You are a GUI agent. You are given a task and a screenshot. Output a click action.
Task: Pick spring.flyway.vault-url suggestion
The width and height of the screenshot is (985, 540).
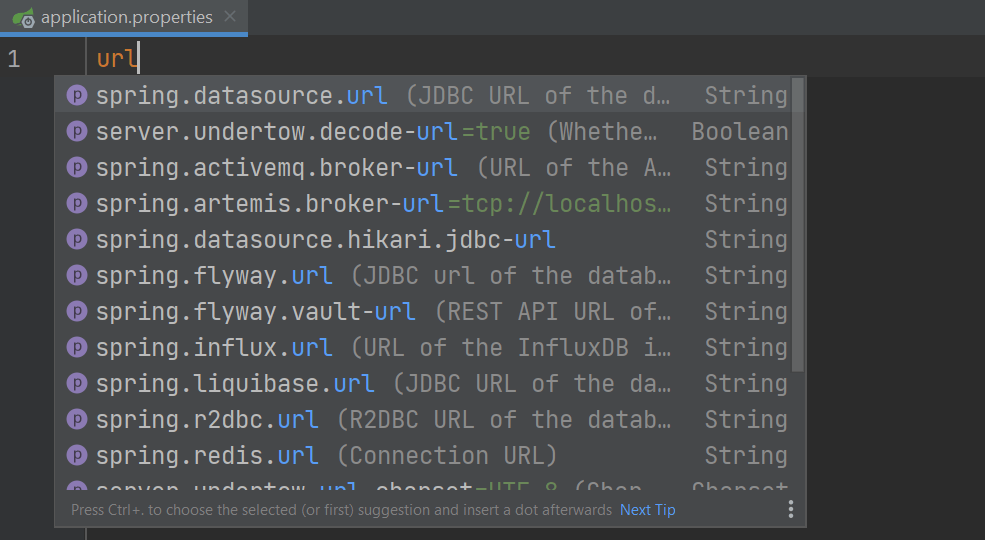click(x=255, y=312)
